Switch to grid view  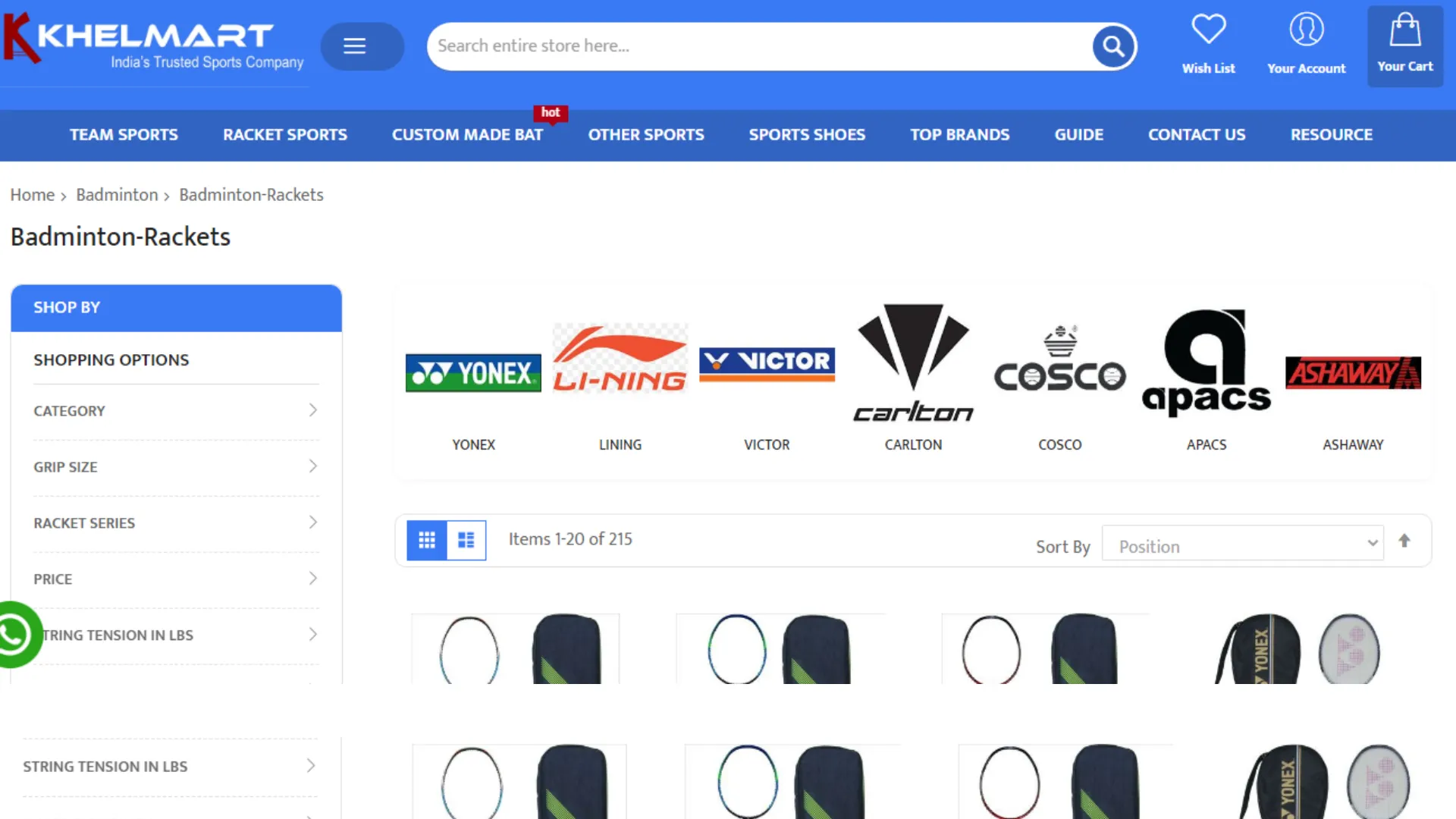point(427,540)
